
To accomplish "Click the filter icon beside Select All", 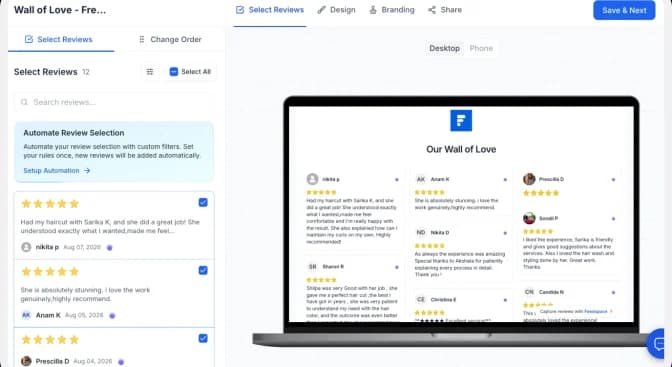I will tap(150, 72).
